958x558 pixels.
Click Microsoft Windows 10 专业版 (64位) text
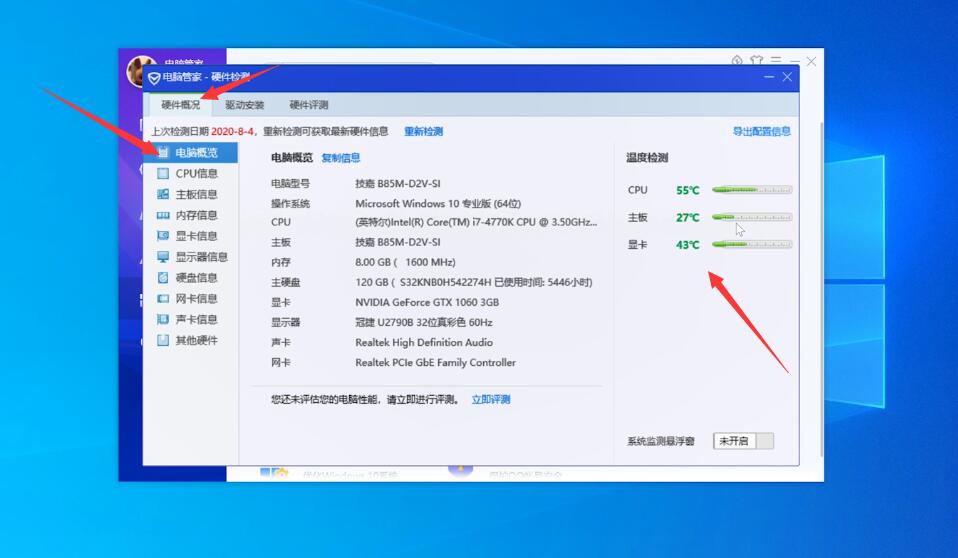pyautogui.click(x=438, y=204)
